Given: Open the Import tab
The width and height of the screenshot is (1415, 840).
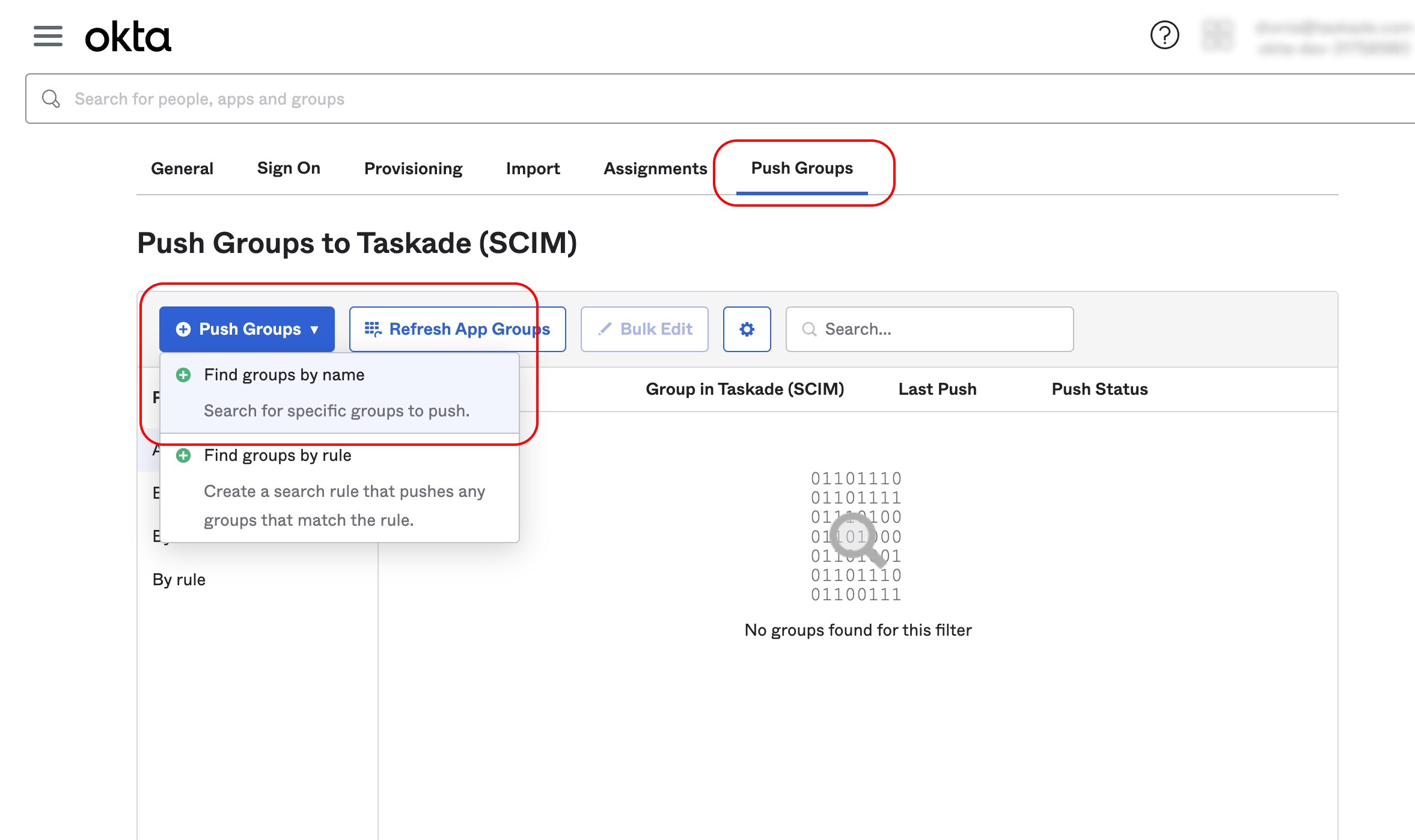Looking at the screenshot, I should pyautogui.click(x=533, y=169).
